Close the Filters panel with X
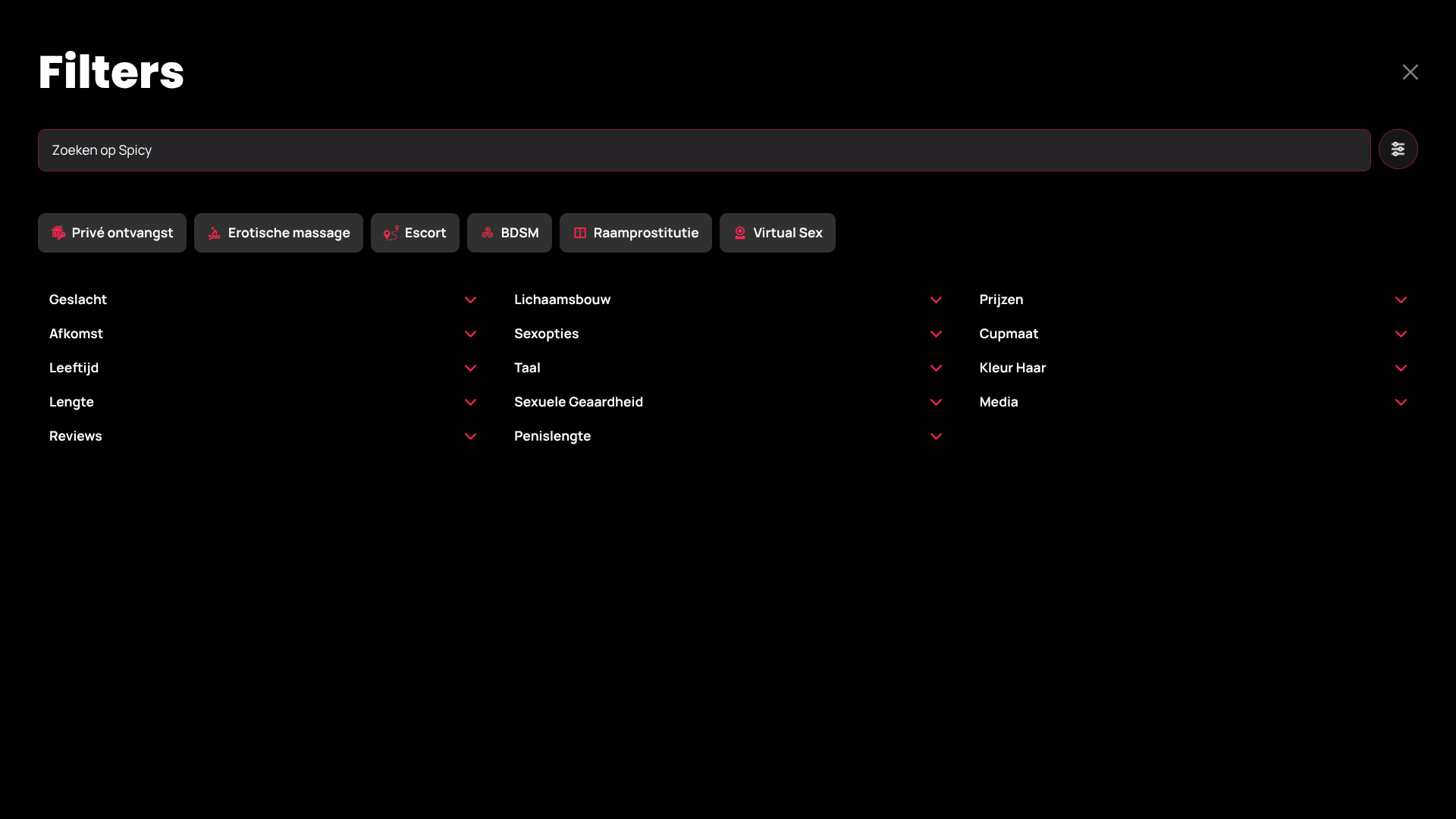 pos(1410,72)
